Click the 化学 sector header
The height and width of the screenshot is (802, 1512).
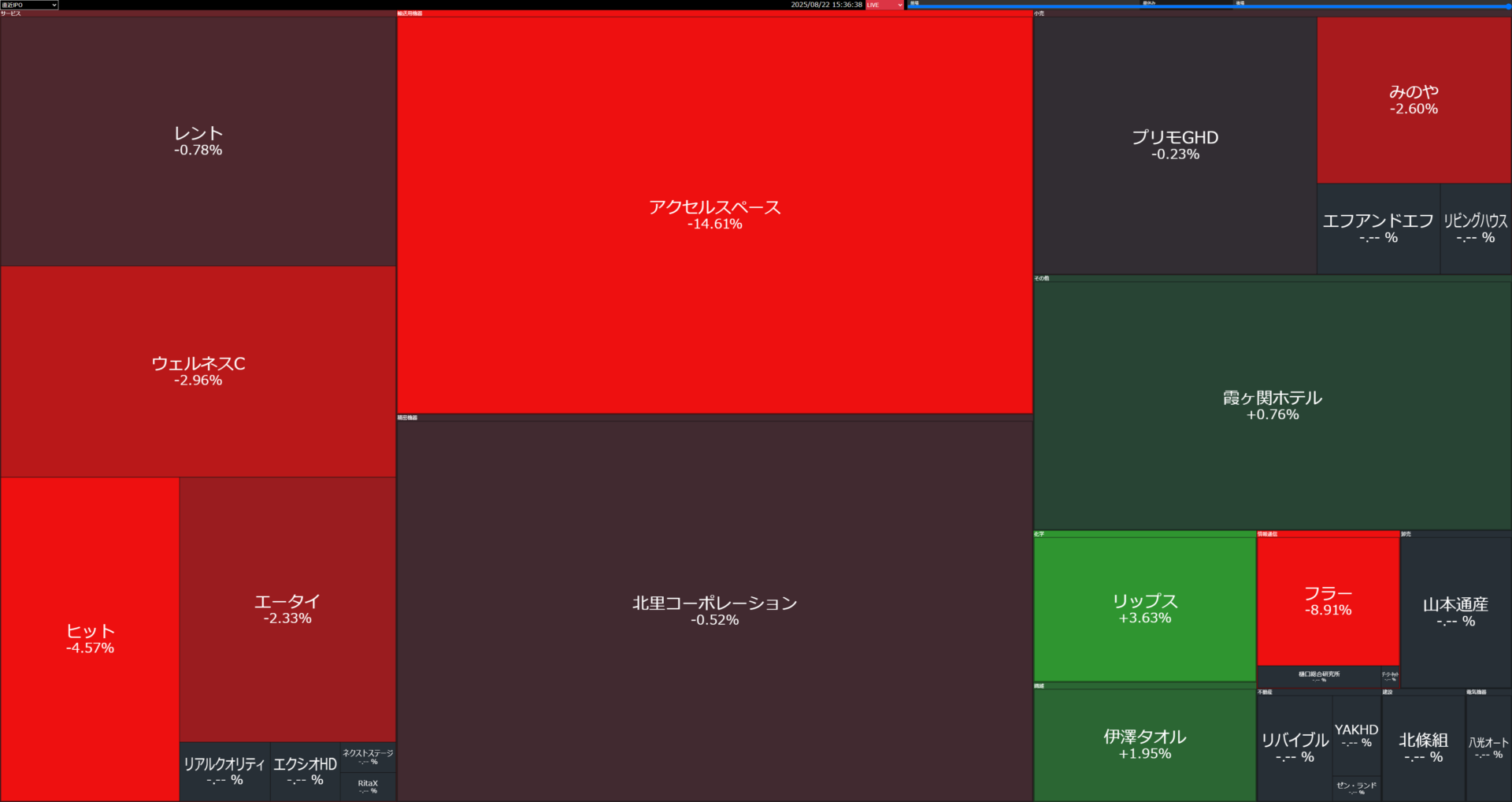1144,534
